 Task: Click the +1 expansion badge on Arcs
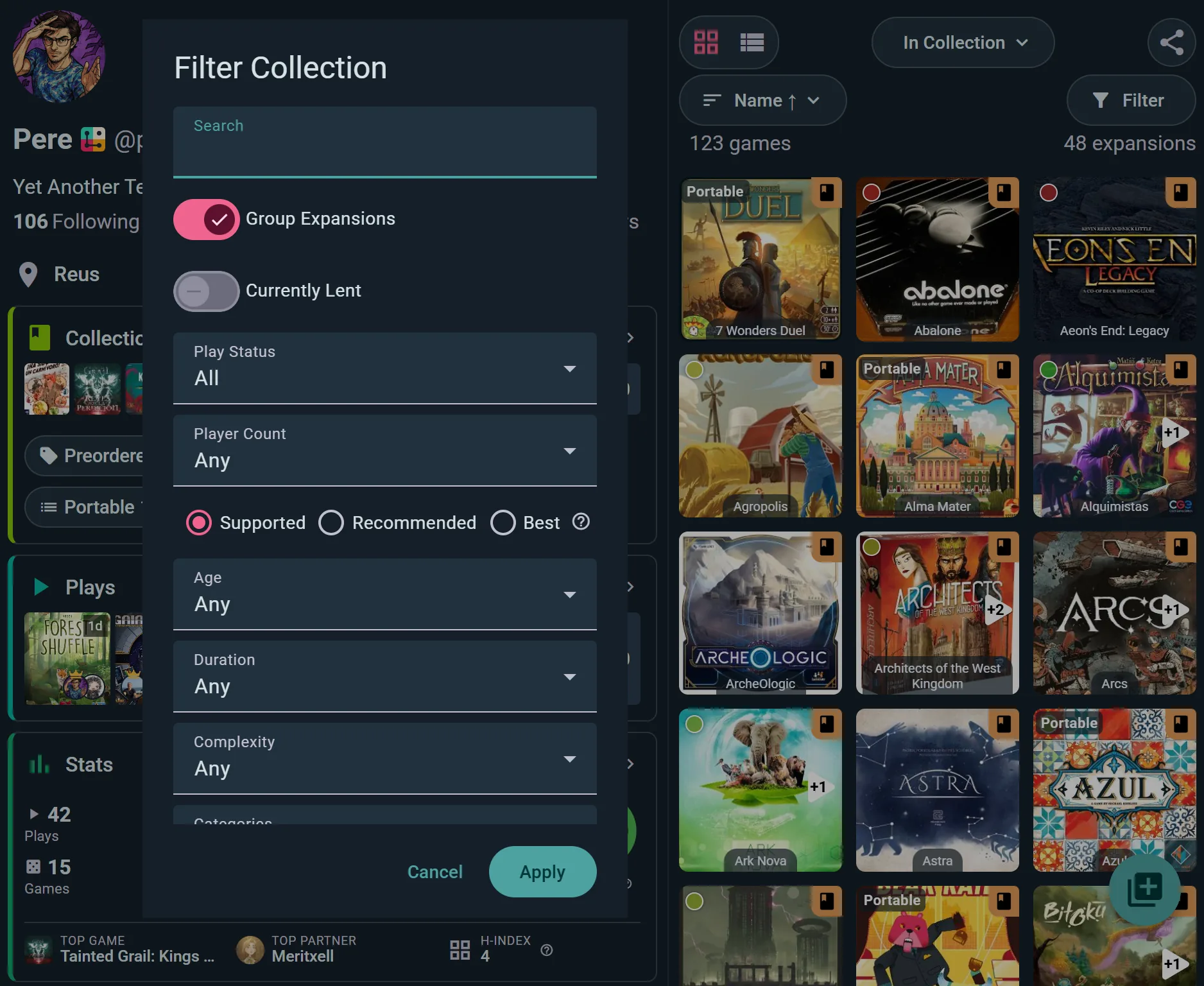click(1174, 609)
